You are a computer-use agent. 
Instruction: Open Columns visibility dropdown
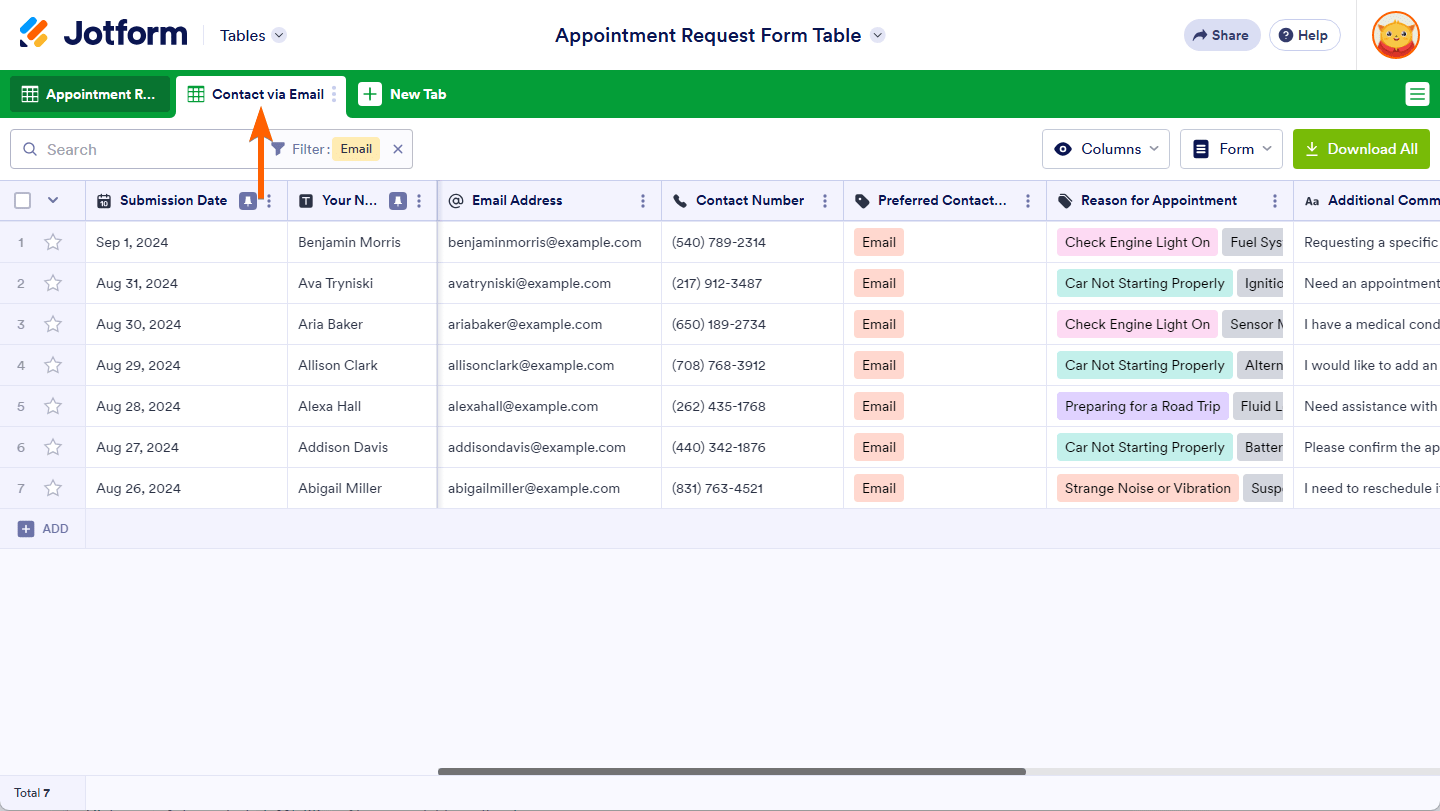coord(1105,149)
